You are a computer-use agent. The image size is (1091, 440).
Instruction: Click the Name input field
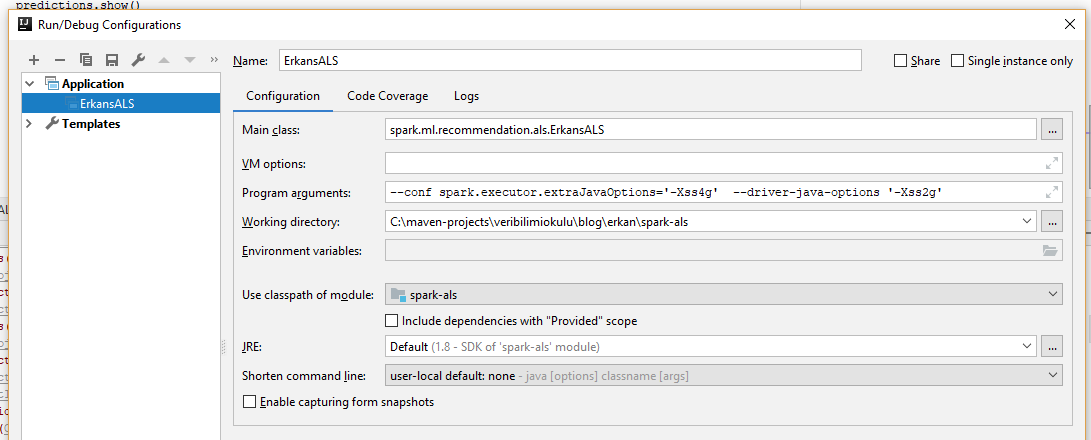[570, 61]
